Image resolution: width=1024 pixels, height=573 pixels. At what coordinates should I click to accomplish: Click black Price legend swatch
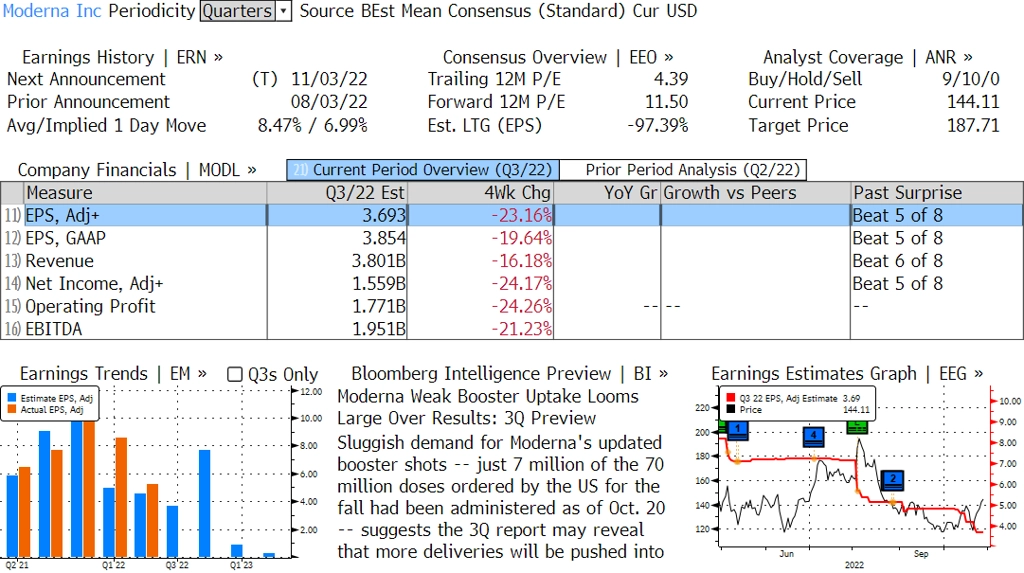[731, 410]
